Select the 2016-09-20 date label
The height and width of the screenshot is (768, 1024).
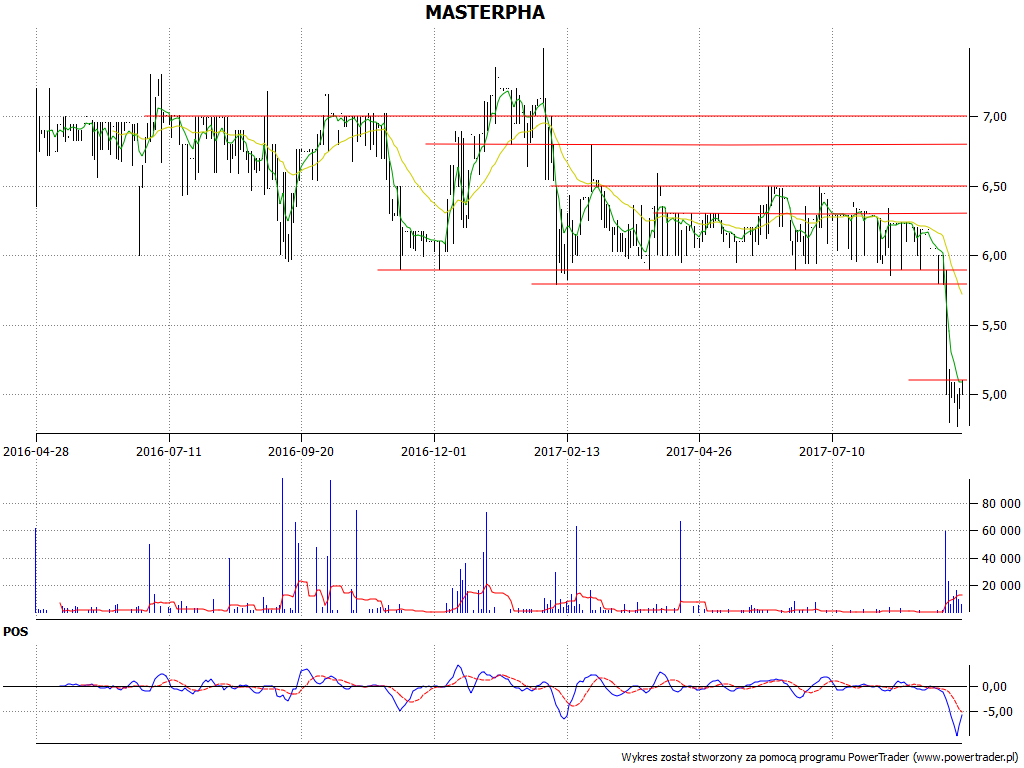point(301,451)
